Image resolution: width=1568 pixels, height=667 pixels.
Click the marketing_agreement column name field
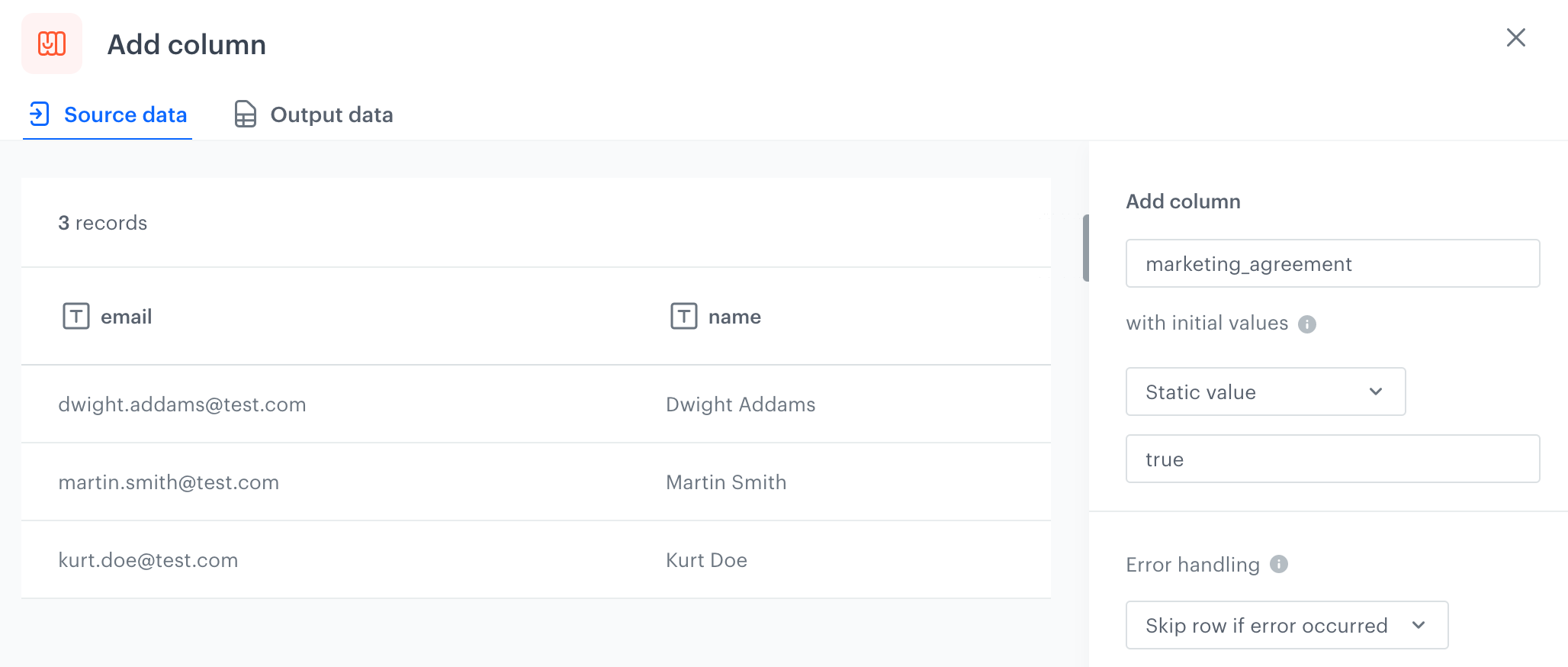pyautogui.click(x=1332, y=263)
